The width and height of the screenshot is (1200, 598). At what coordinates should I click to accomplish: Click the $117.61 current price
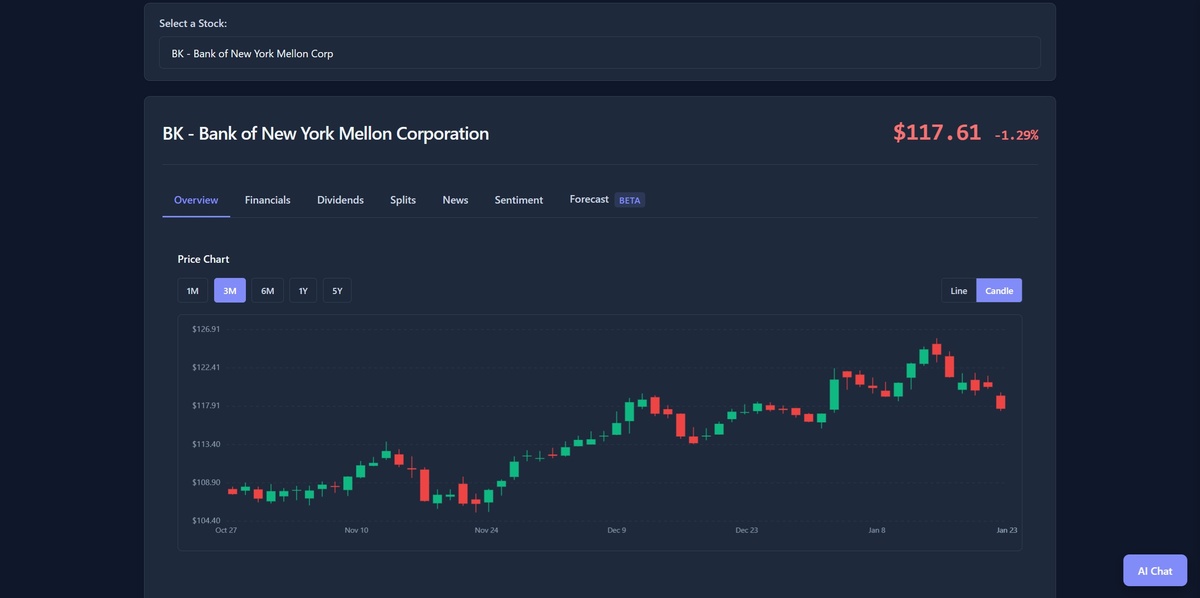tap(937, 132)
